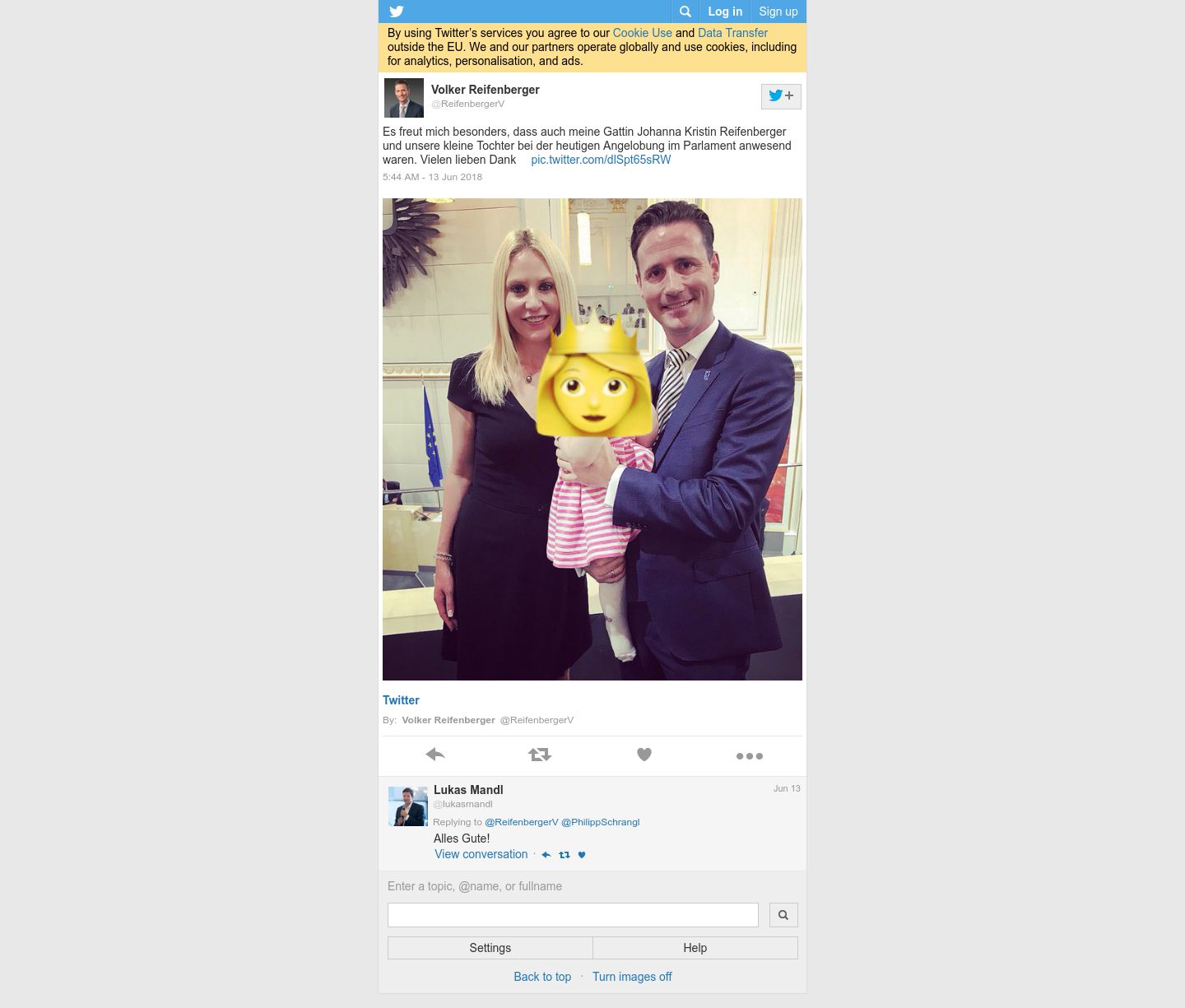Viewport: 1185px width, 1008px height.
Task: Open the Log in page
Action: coord(725,12)
